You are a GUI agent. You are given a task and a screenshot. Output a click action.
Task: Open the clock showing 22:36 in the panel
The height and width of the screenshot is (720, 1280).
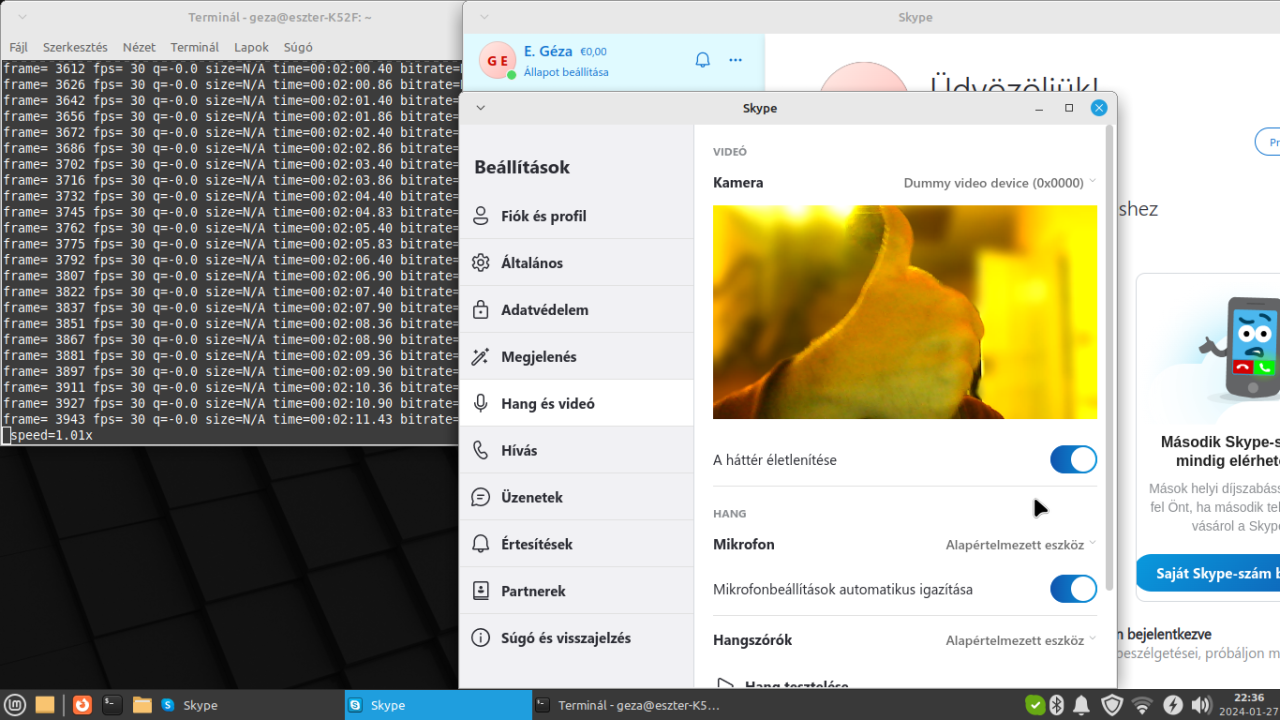1249,705
